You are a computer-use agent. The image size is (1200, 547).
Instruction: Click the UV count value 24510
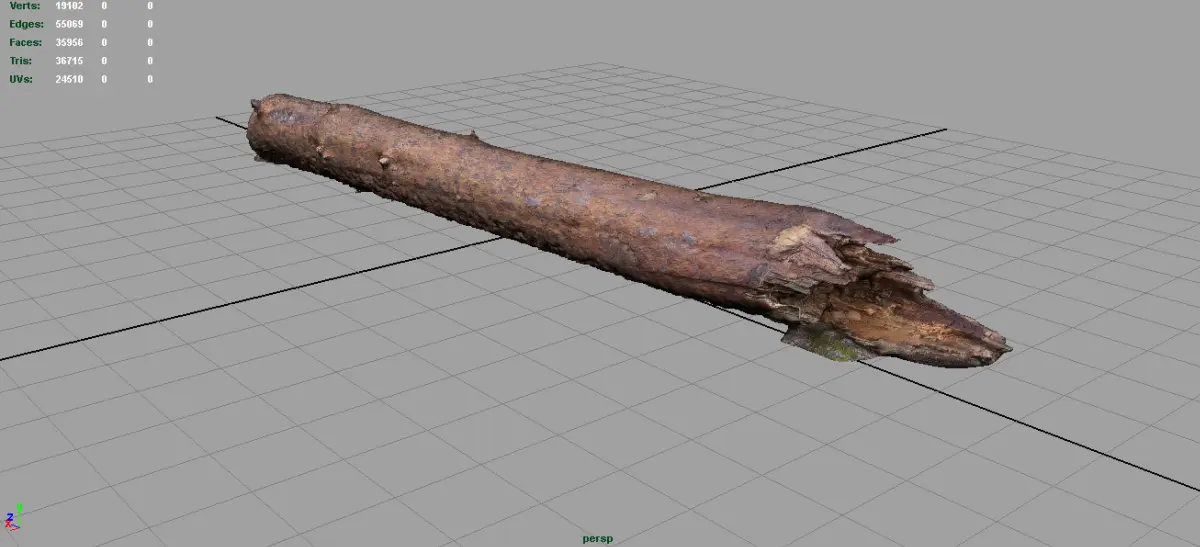[x=70, y=79]
